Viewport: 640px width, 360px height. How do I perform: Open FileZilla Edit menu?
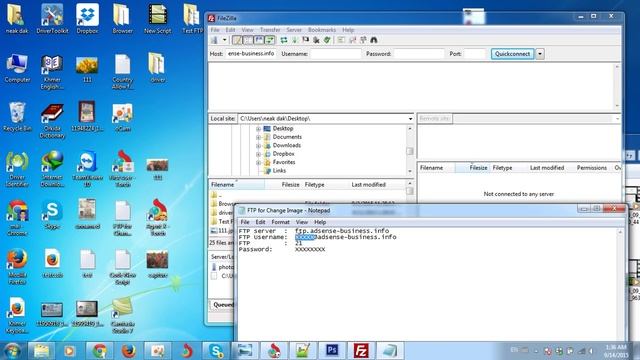[x=230, y=30]
